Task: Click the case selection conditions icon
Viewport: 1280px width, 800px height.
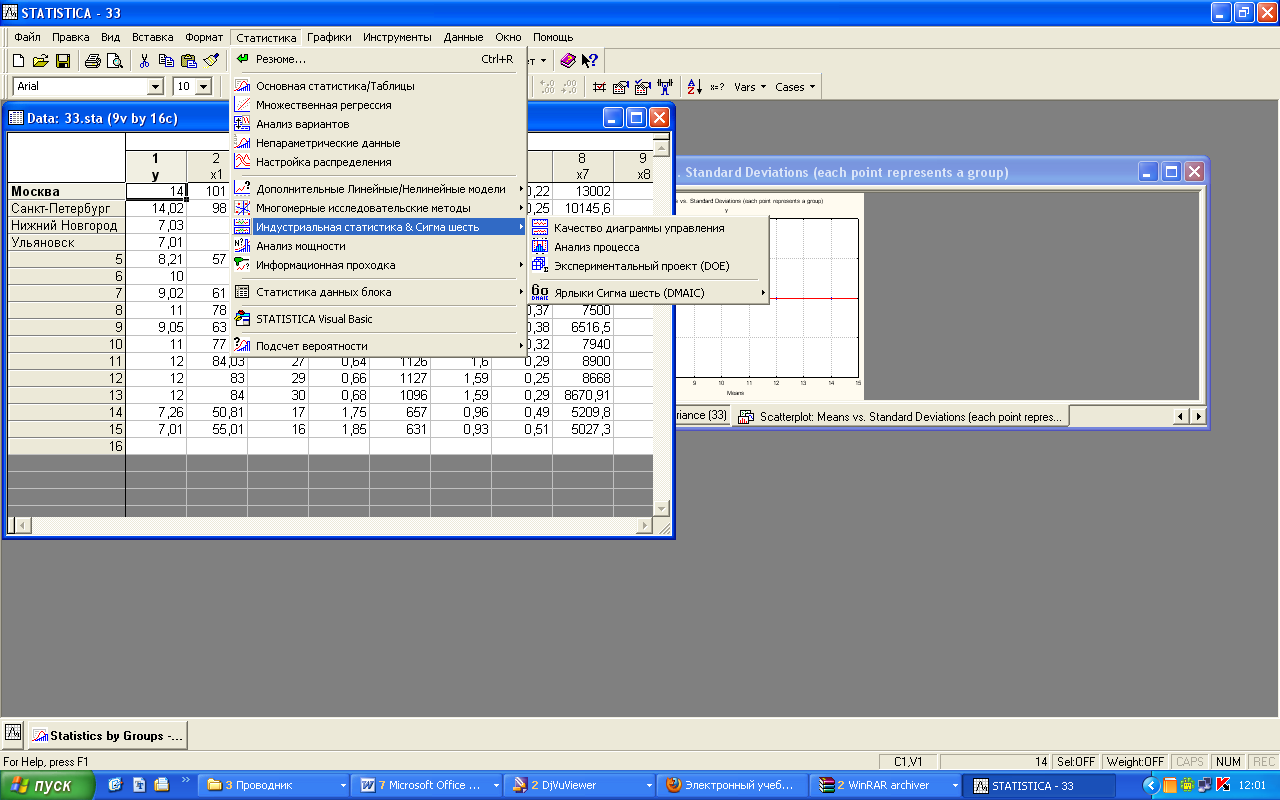Action: (643, 87)
